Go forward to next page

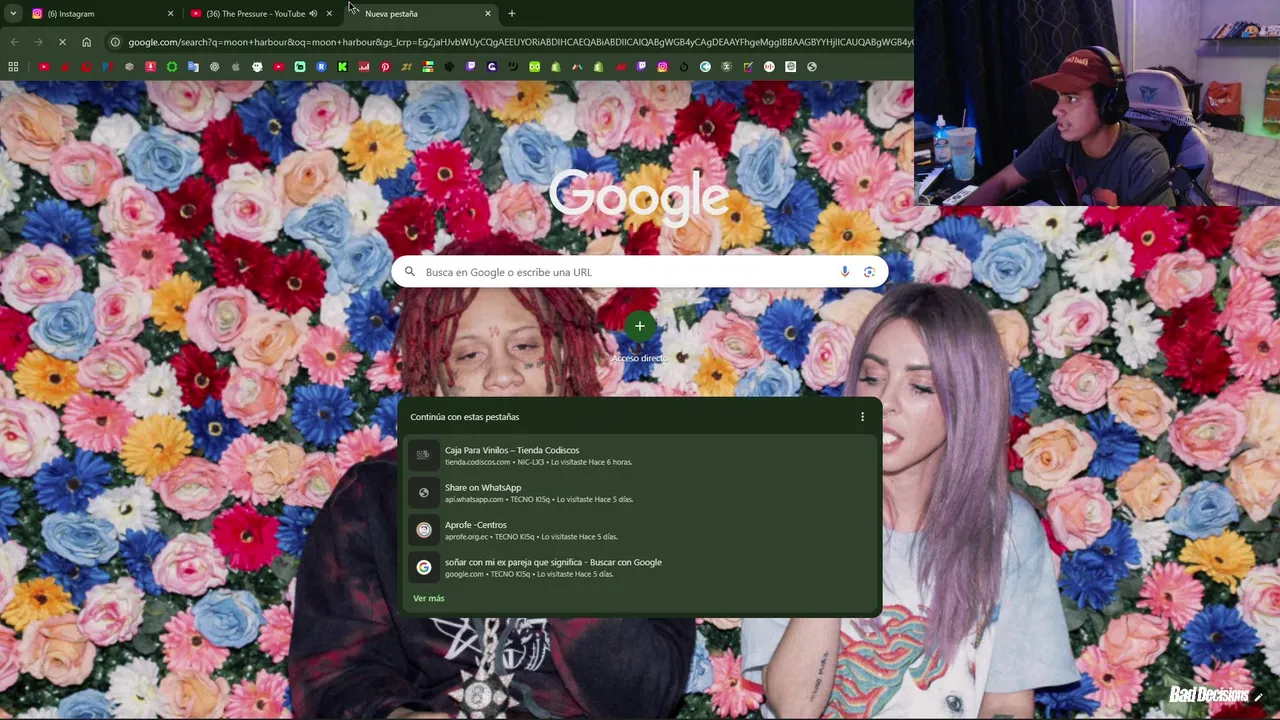coord(38,42)
